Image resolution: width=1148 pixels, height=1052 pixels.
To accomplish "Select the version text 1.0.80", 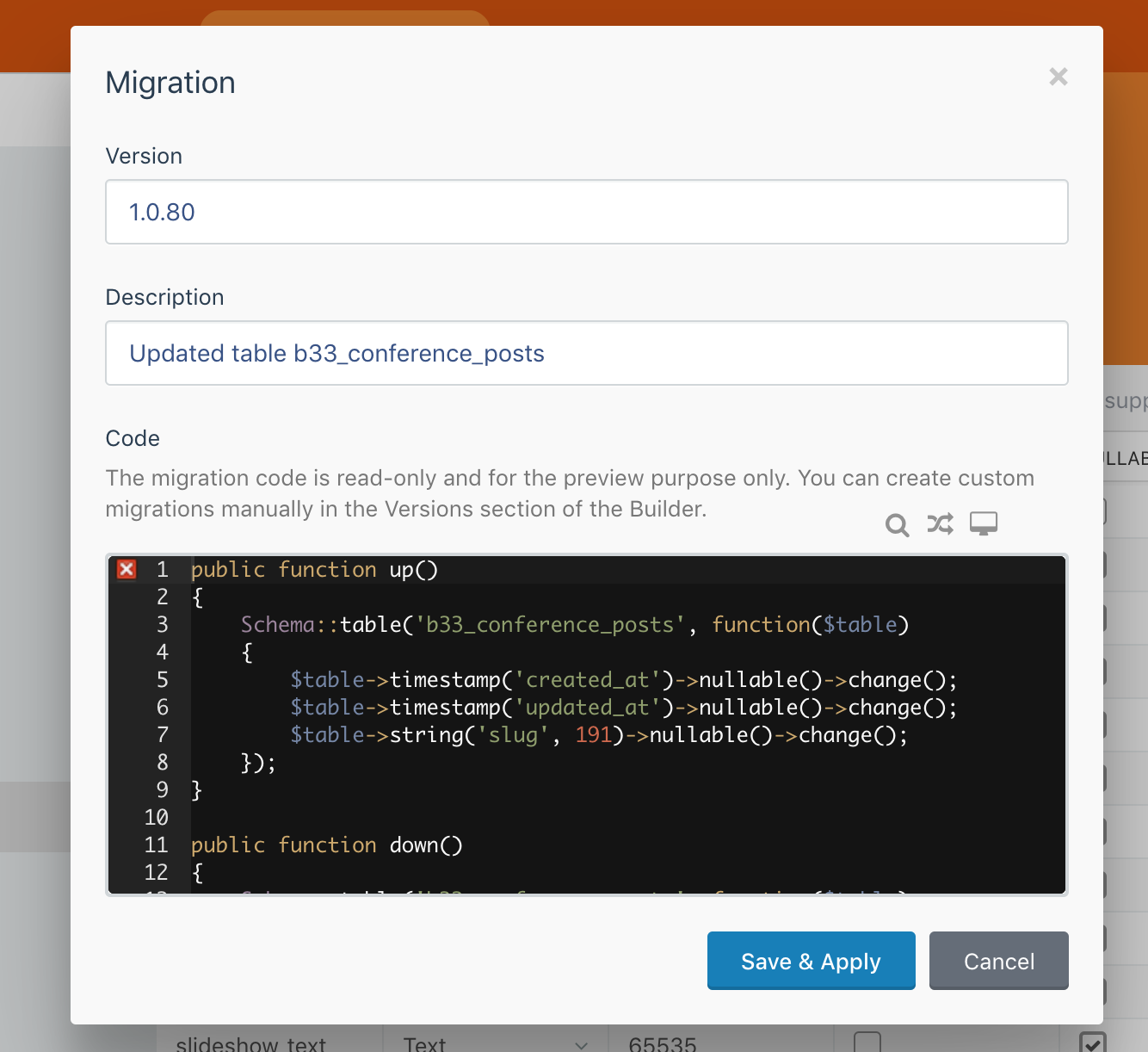I will (161, 212).
